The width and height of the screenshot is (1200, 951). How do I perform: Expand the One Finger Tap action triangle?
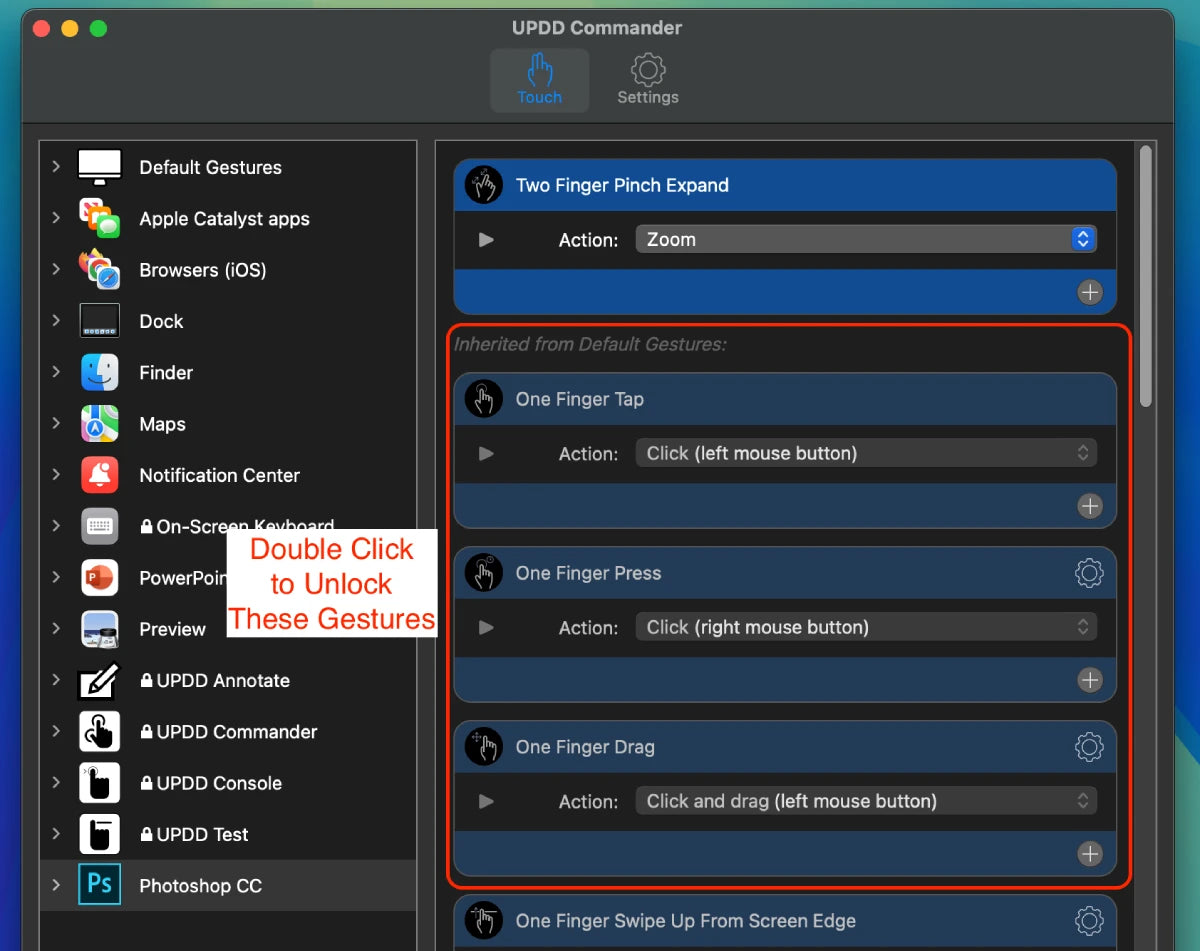pos(486,454)
